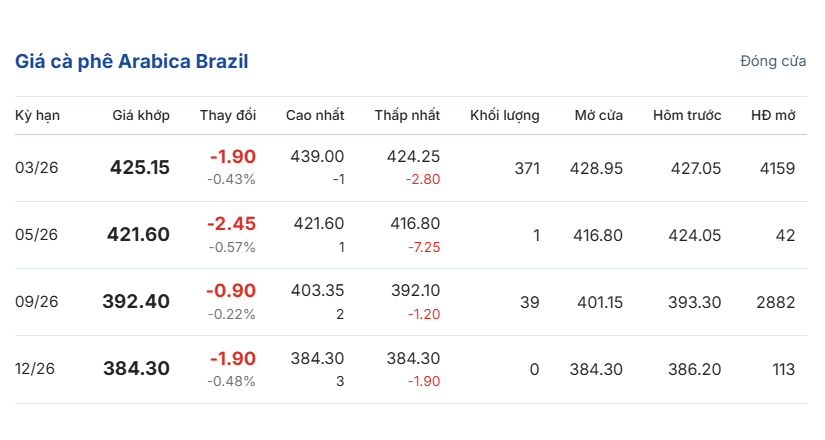
Task: Click the 'Giá khớp' column header
Action: [141, 115]
